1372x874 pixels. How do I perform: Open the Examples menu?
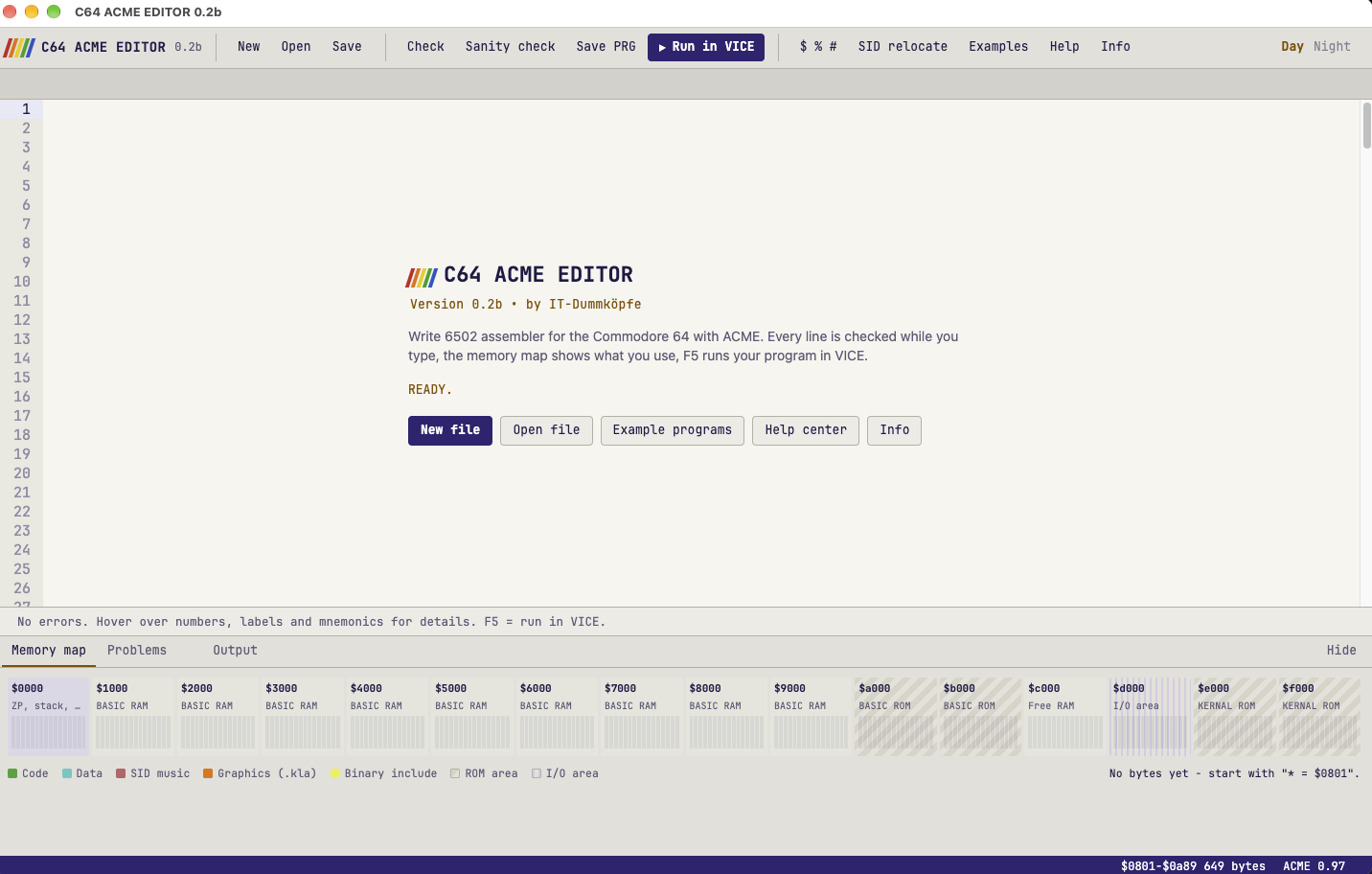click(998, 47)
